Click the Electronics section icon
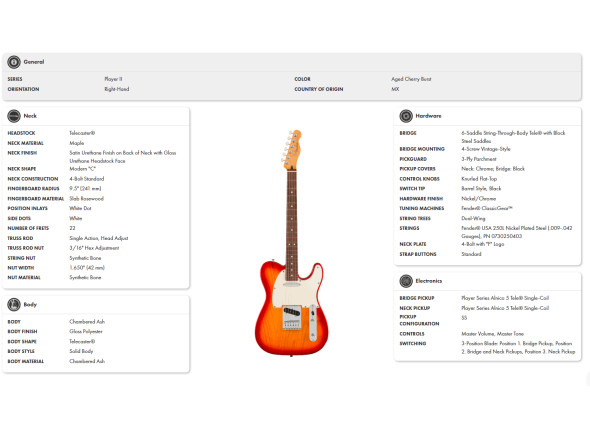This screenshot has width=590, height=434. pos(406,281)
